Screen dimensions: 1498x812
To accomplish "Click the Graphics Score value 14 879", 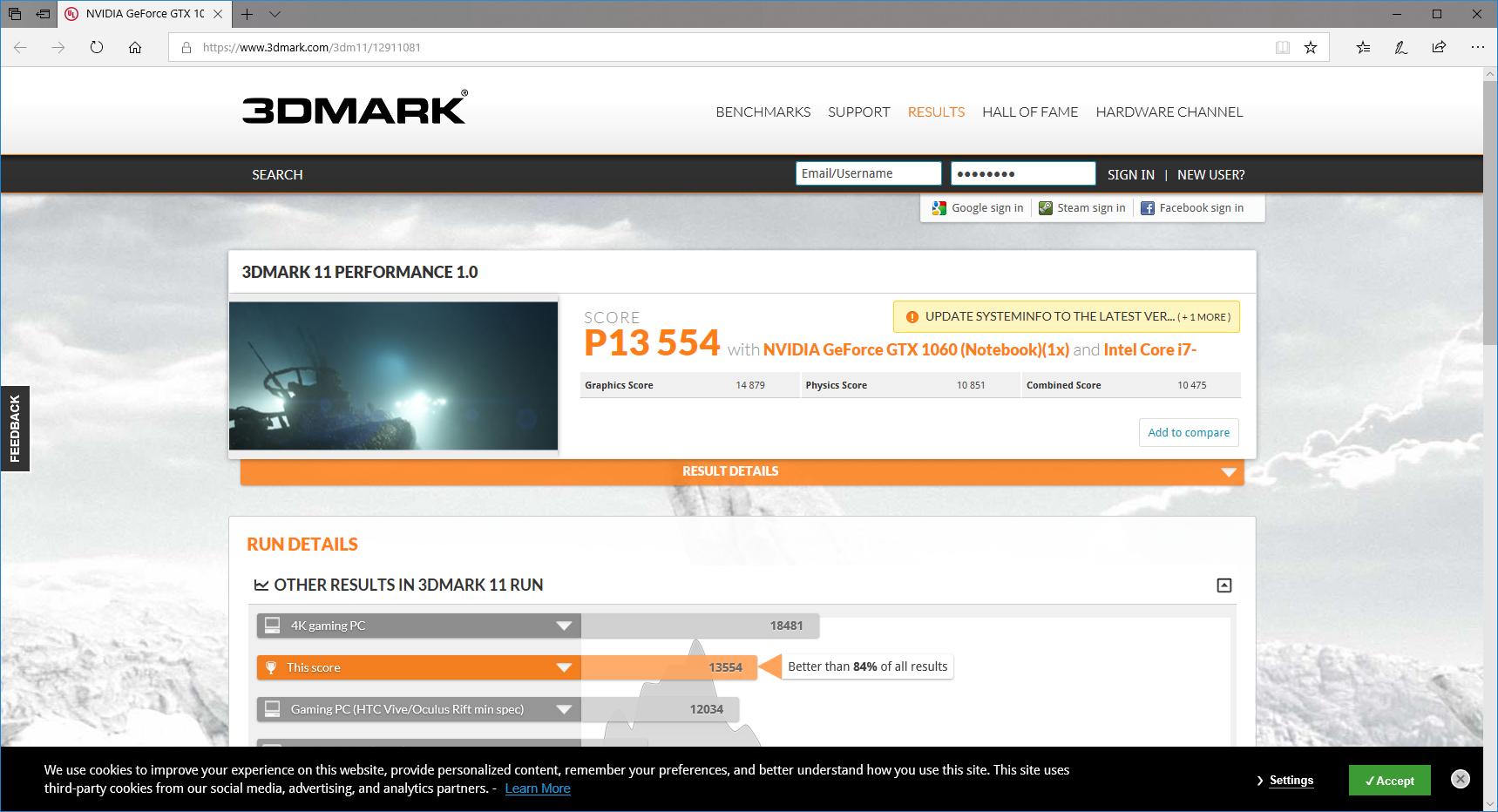I will tap(750, 385).
